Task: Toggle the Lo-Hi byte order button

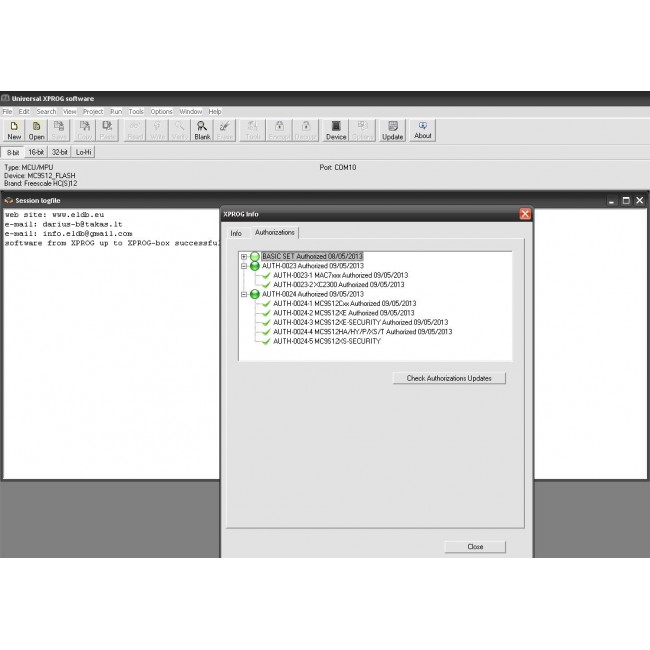Action: (x=85, y=151)
